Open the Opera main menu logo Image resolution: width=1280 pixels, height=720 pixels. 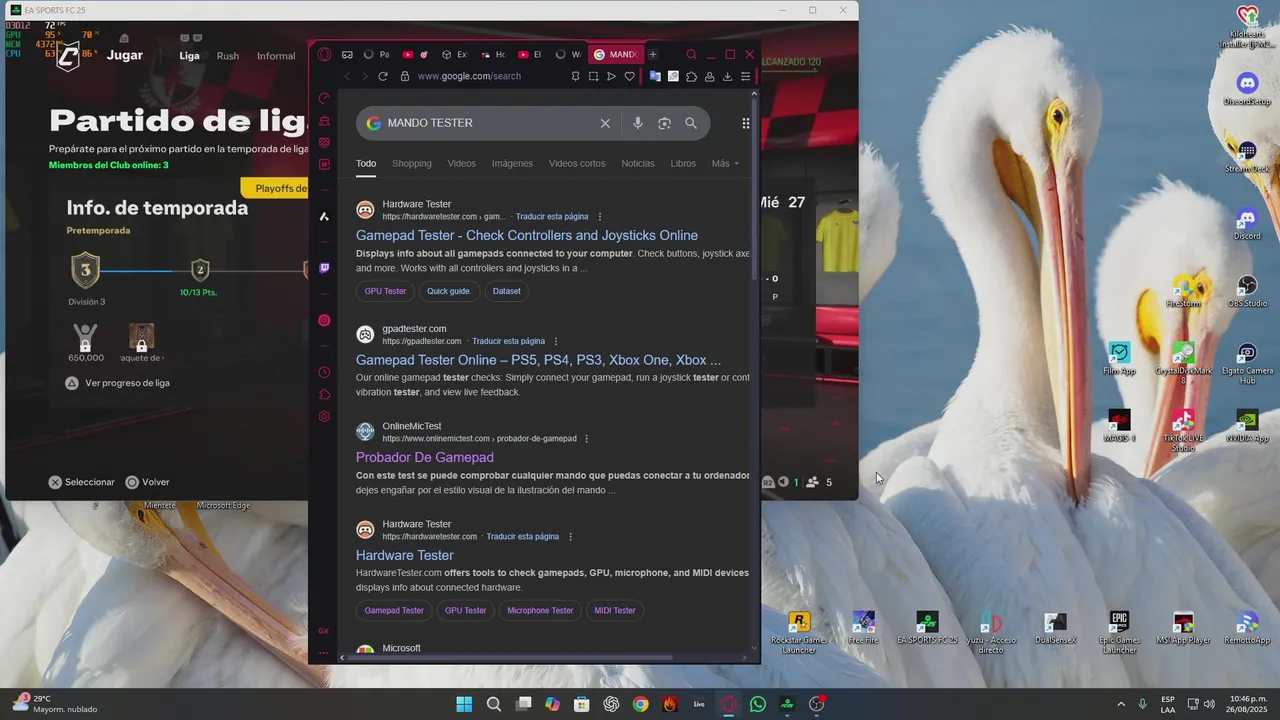[x=324, y=55]
